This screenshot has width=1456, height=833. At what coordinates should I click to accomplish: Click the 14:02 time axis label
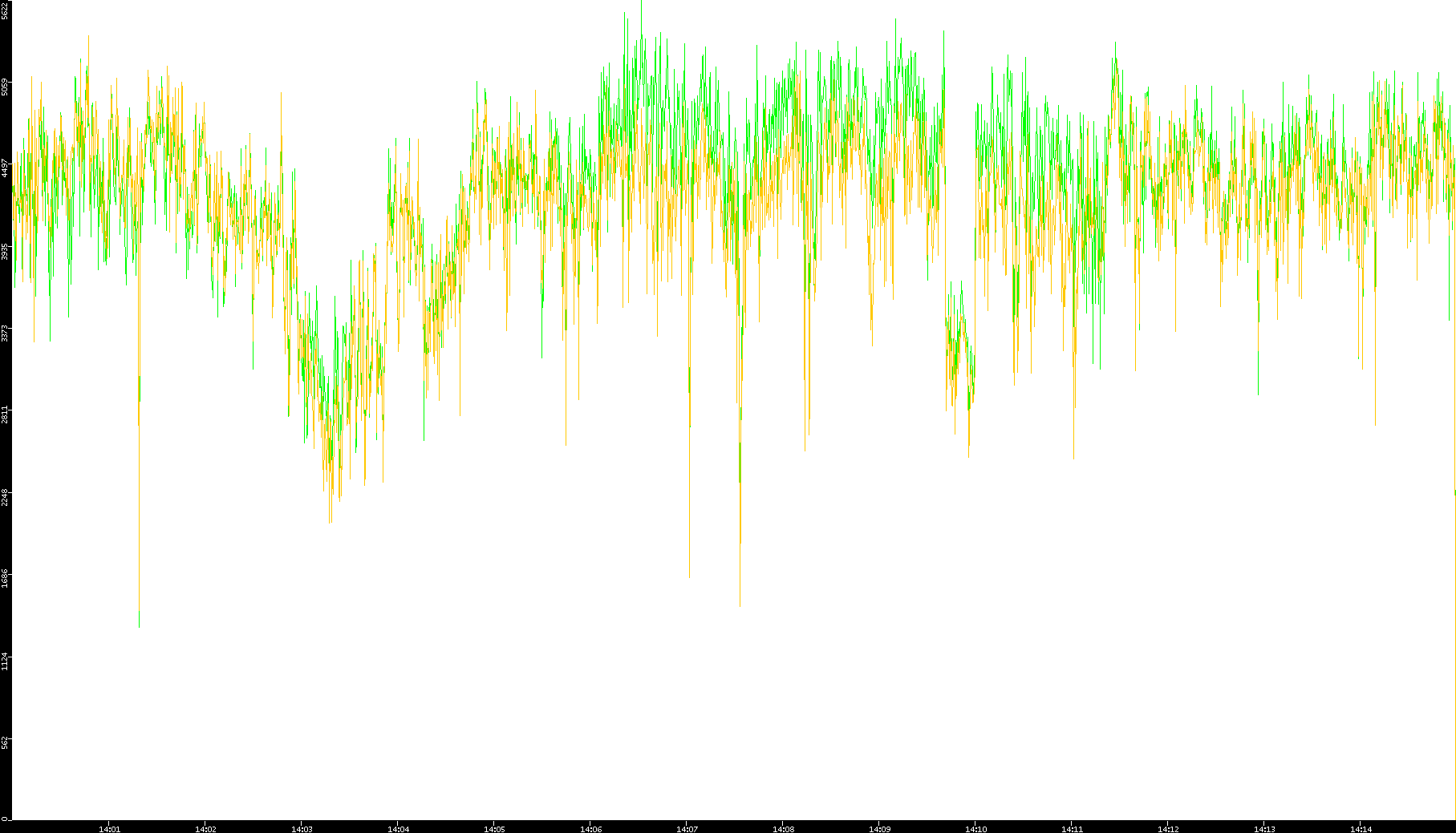click(x=205, y=829)
